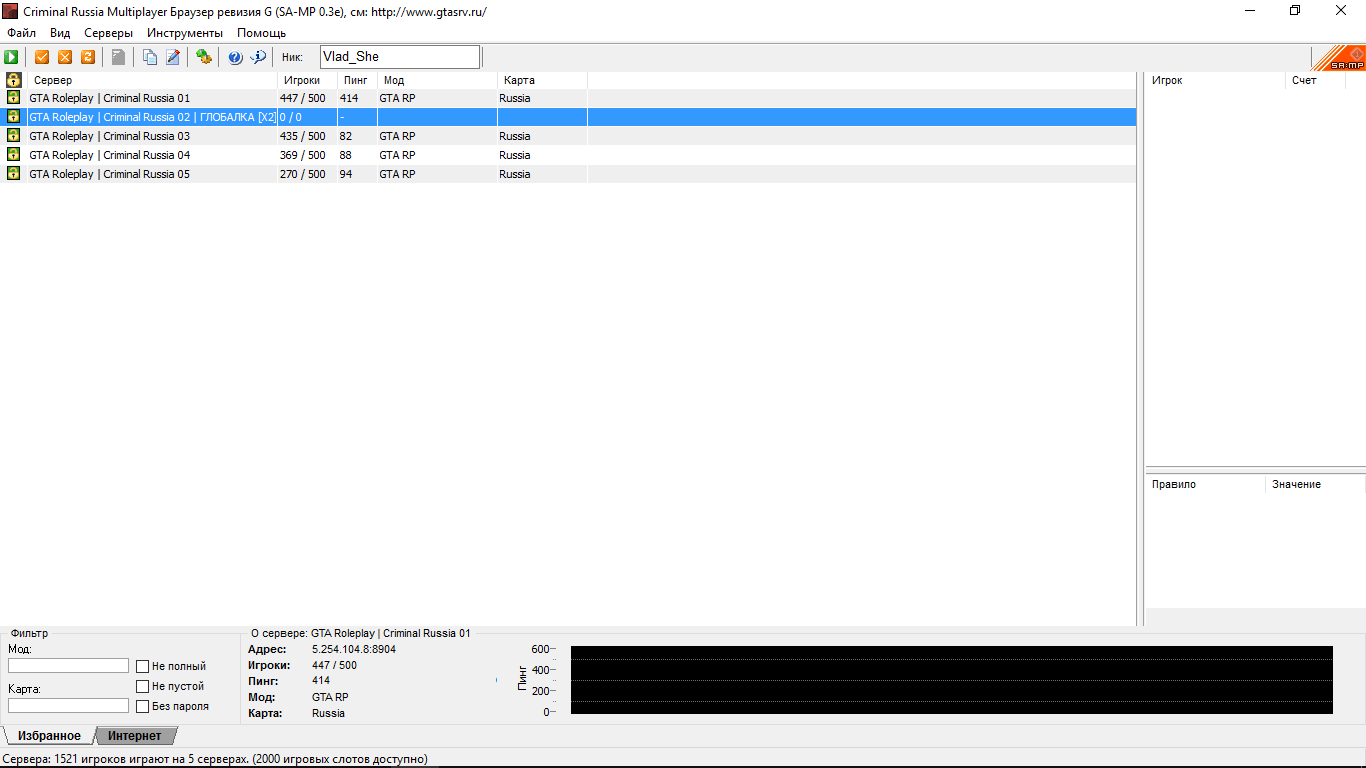Click the lock icon column header
The width and height of the screenshot is (1366, 768).
(x=14, y=80)
